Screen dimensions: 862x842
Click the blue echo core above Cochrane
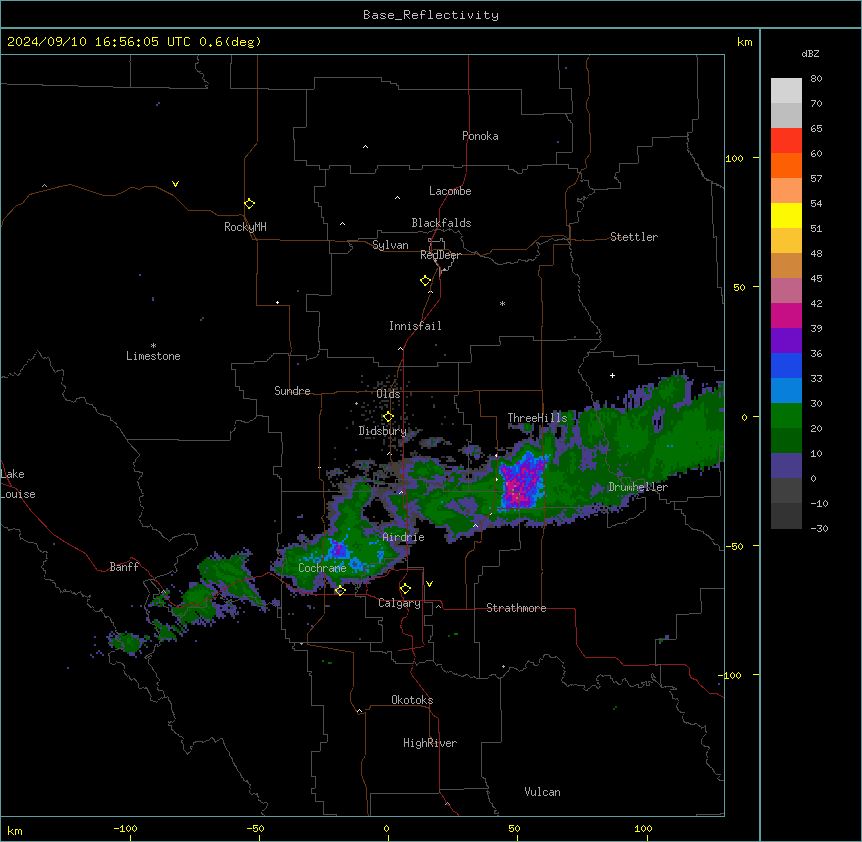tap(338, 549)
